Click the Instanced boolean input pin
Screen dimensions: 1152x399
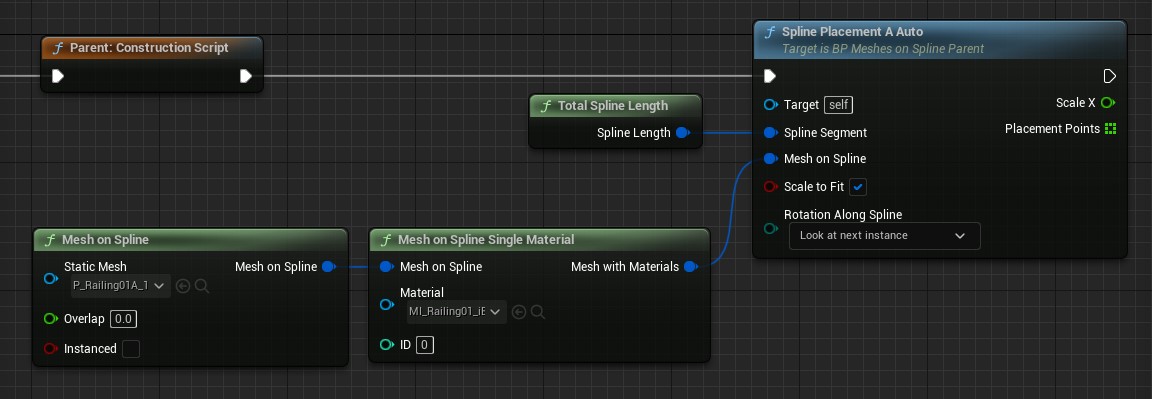(50, 348)
